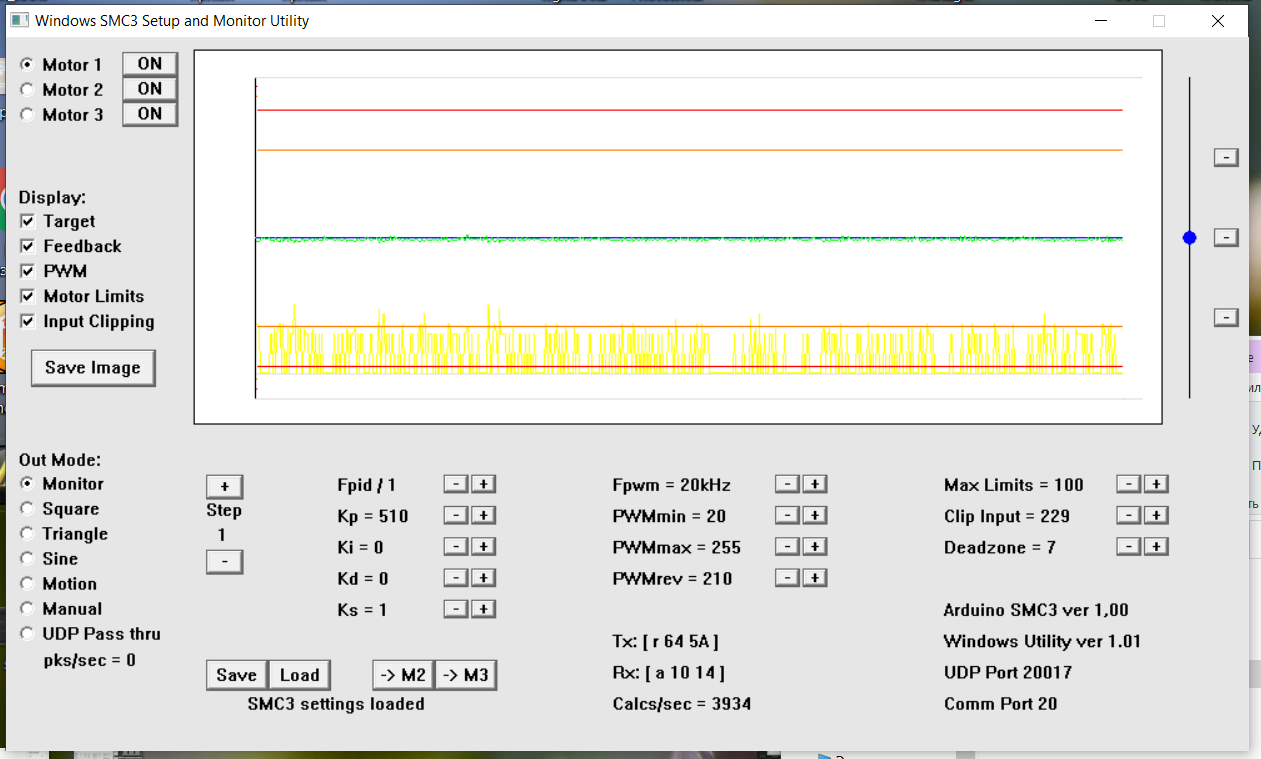This screenshot has height=759, width=1261.
Task: Increase the Kp value
Action: pos(484,515)
